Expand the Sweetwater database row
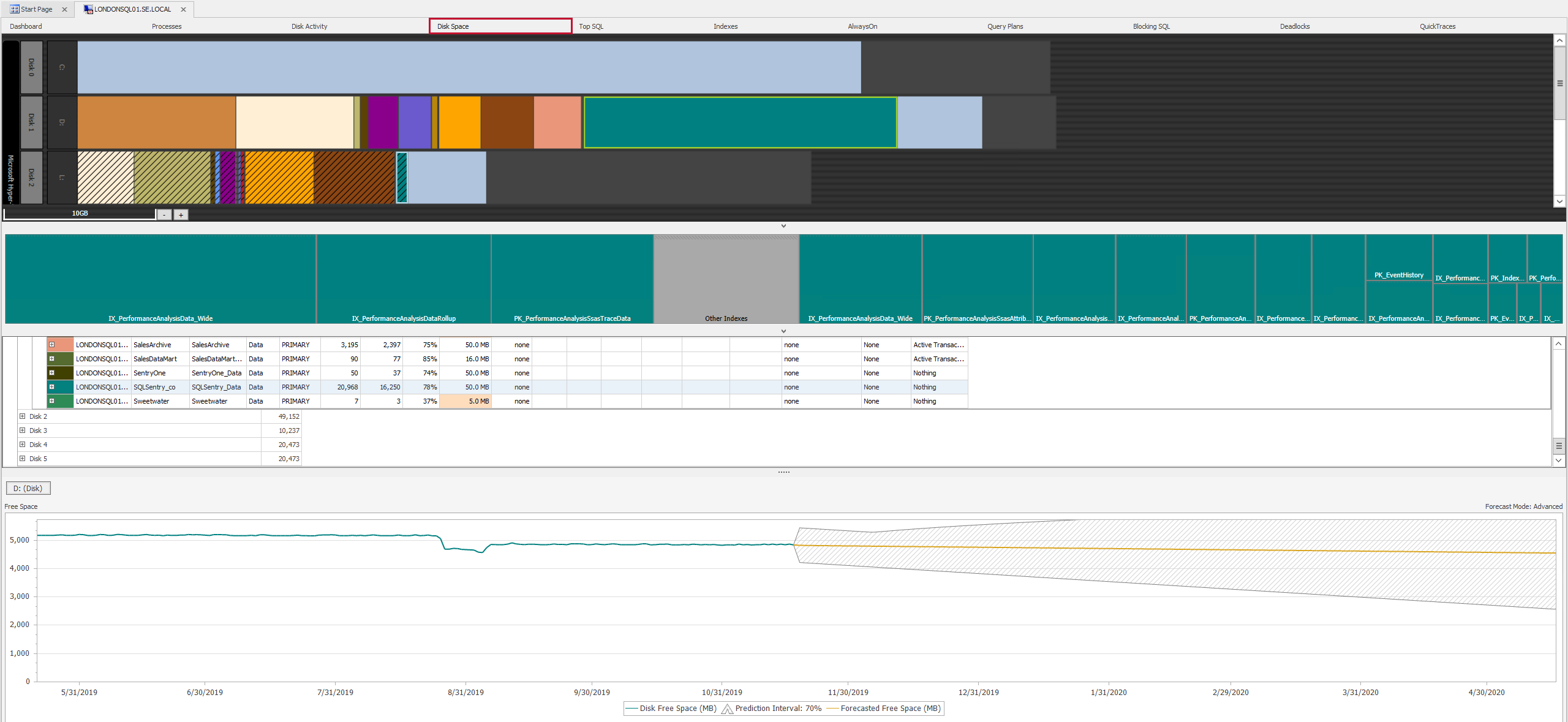This screenshot has height=722, width=1568. point(53,401)
